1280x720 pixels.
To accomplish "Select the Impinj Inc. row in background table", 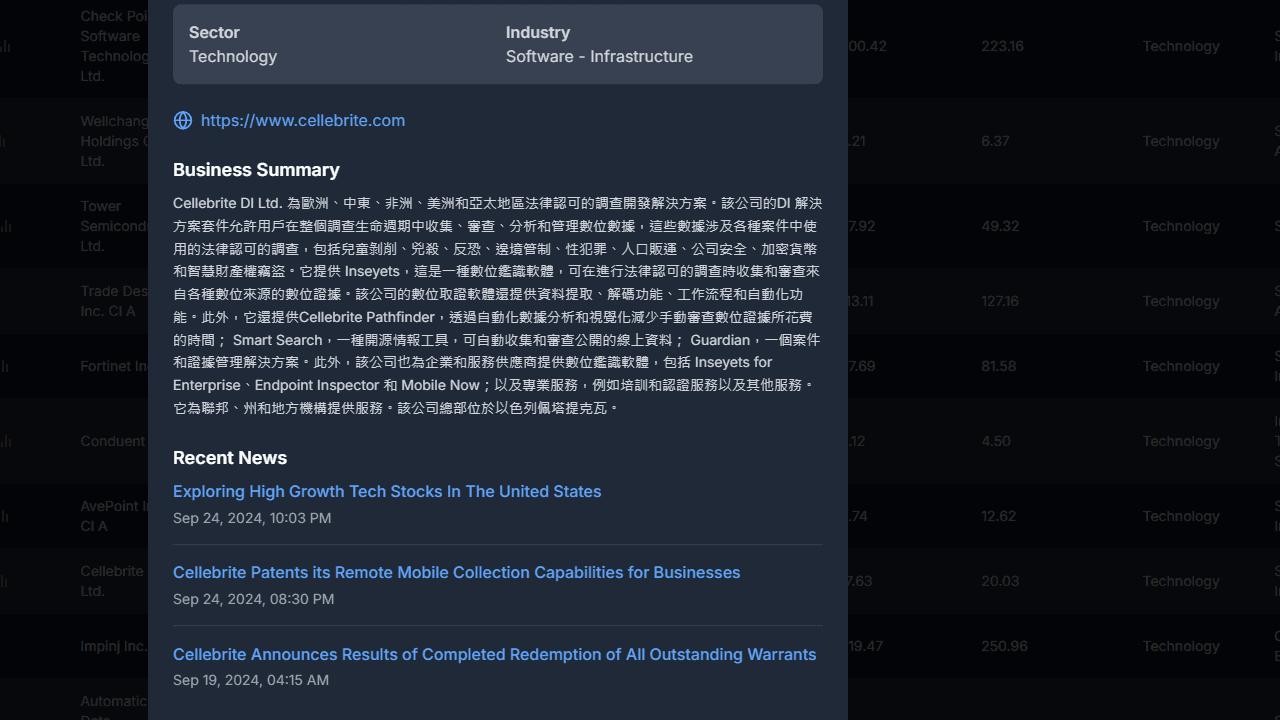I will coord(640,646).
